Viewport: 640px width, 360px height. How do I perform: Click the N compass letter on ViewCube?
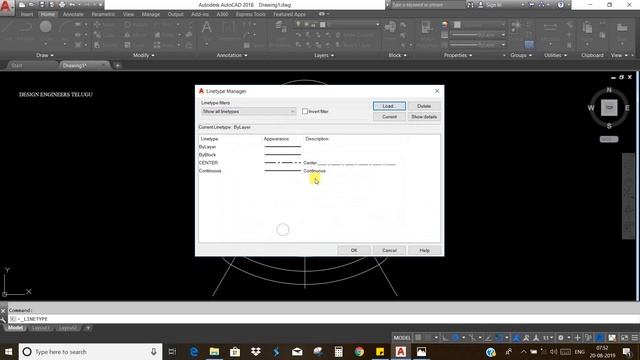click(x=609, y=90)
